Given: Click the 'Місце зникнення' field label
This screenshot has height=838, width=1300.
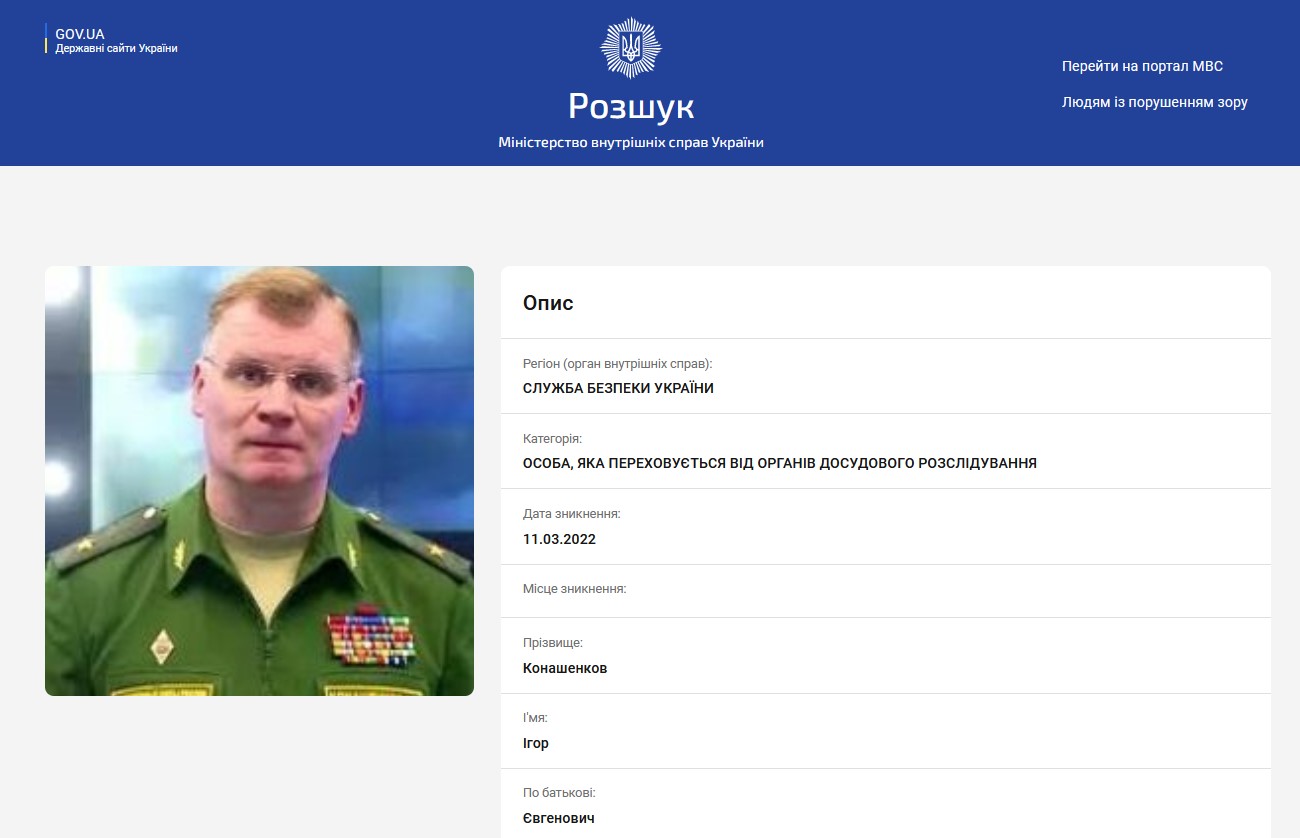Looking at the screenshot, I should (574, 589).
